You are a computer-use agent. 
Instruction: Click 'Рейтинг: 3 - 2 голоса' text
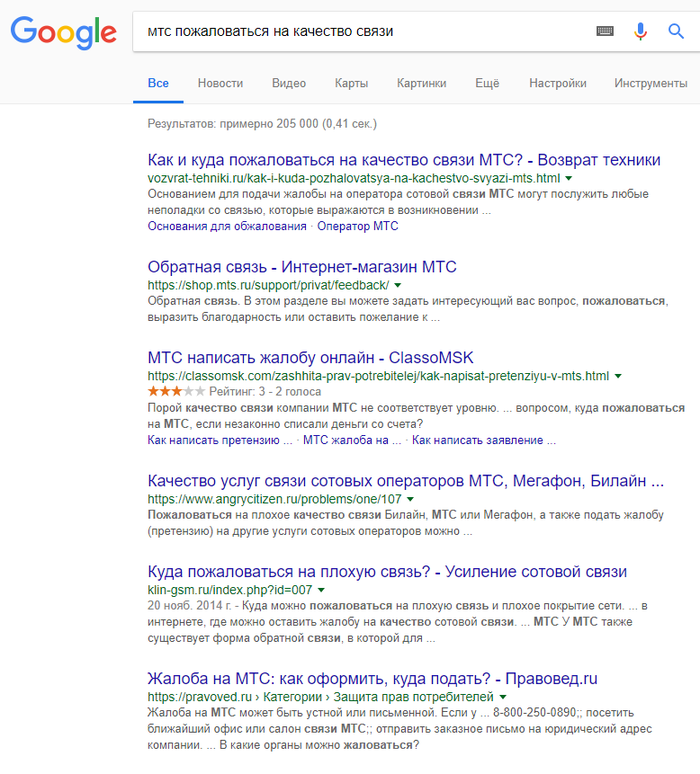pos(265,391)
